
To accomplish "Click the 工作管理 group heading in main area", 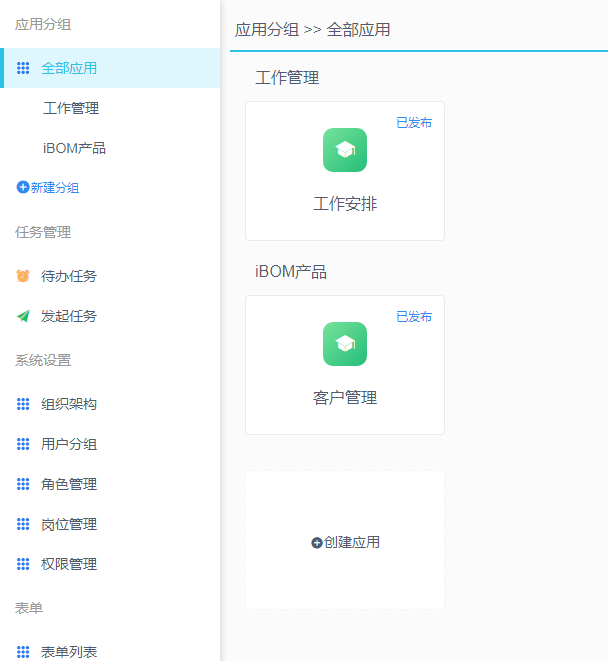I will coord(287,78).
